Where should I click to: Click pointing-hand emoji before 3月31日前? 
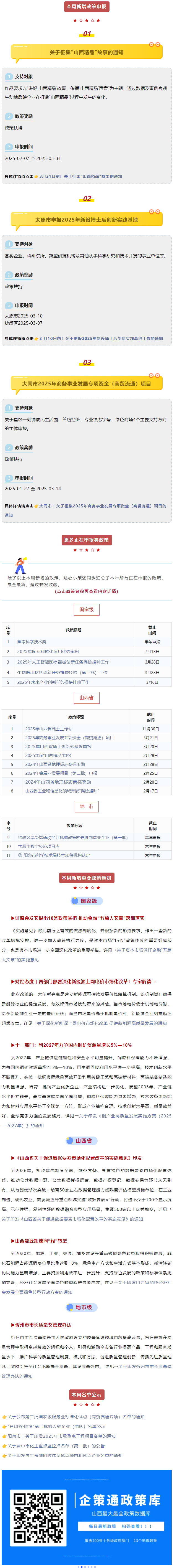(x=37, y=177)
